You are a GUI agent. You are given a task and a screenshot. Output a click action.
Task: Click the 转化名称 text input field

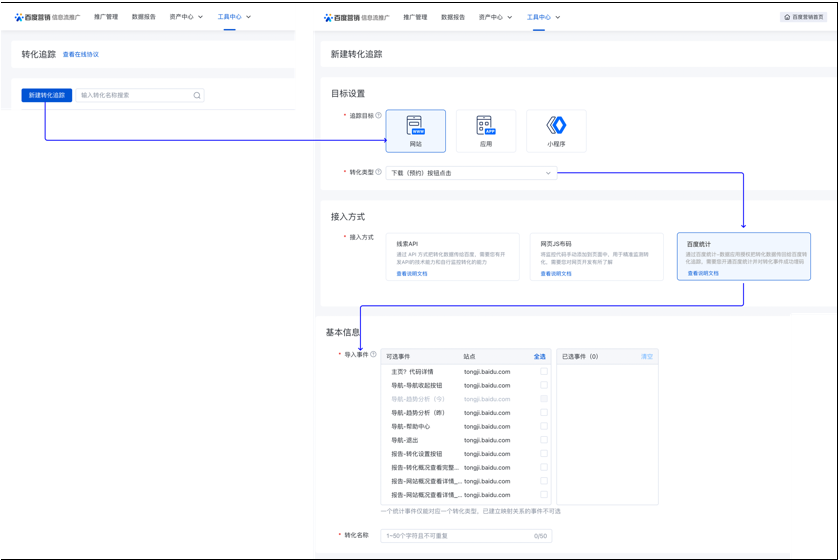pyautogui.click(x=466, y=536)
